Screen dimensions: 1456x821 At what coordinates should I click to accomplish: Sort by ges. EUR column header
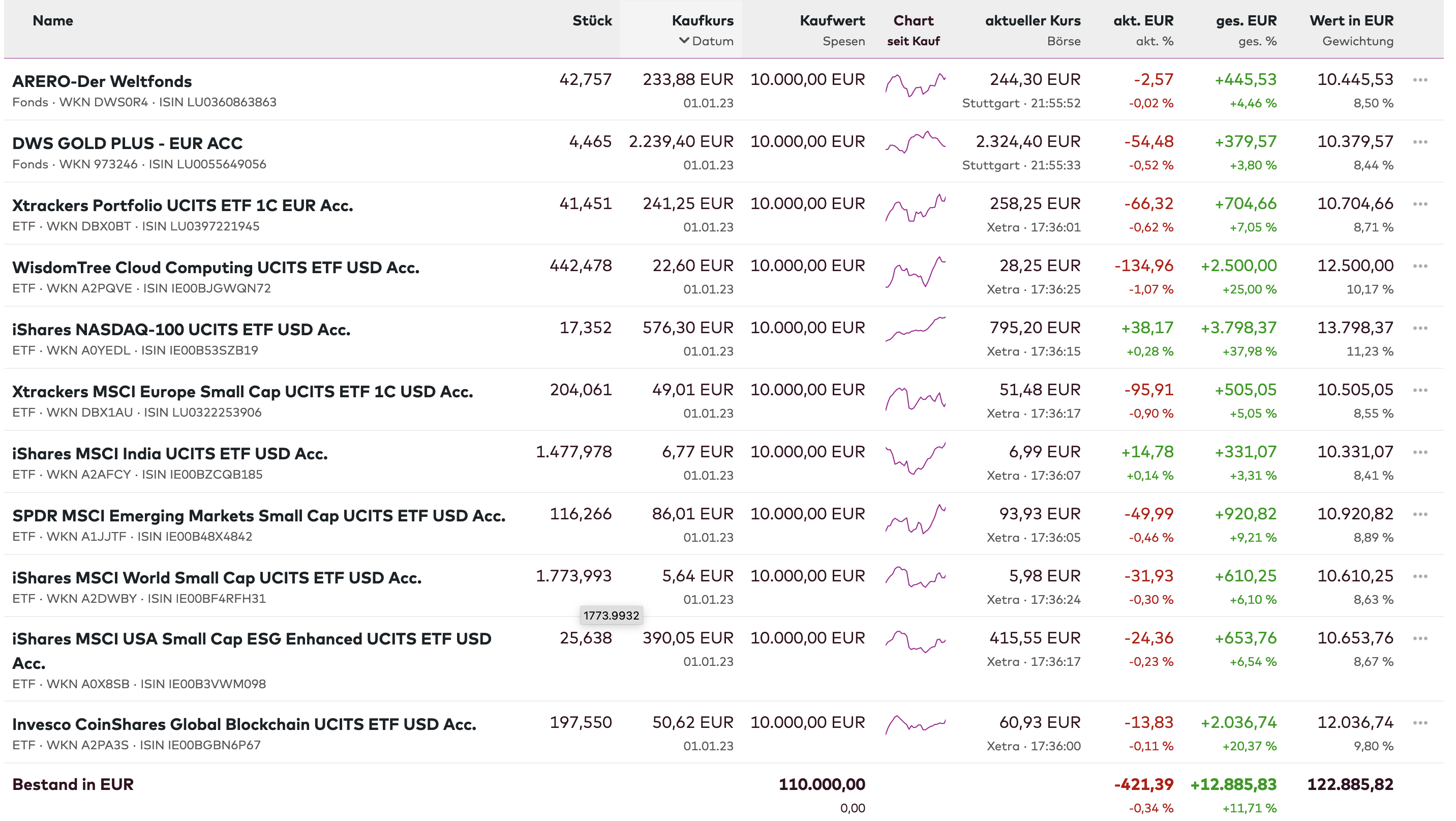point(1246,21)
